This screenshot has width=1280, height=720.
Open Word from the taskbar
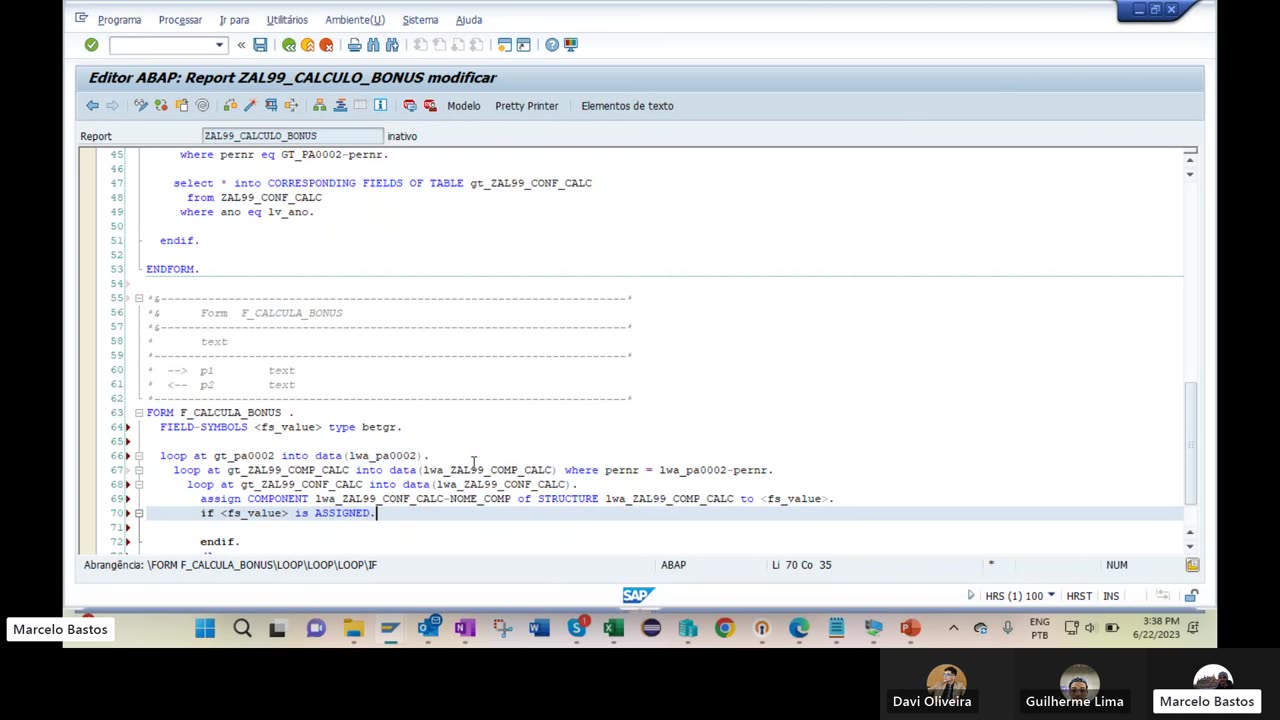539,628
